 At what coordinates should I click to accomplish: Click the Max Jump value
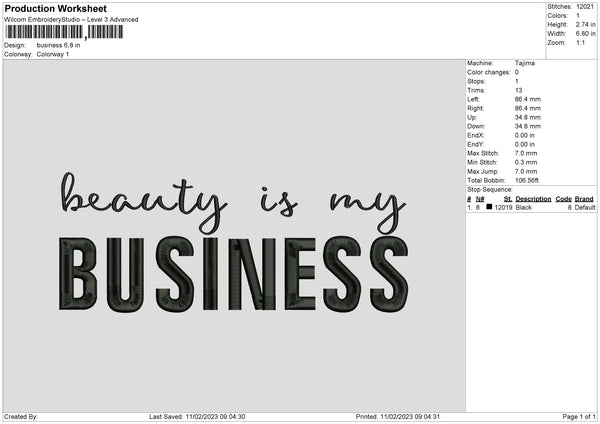click(526, 172)
